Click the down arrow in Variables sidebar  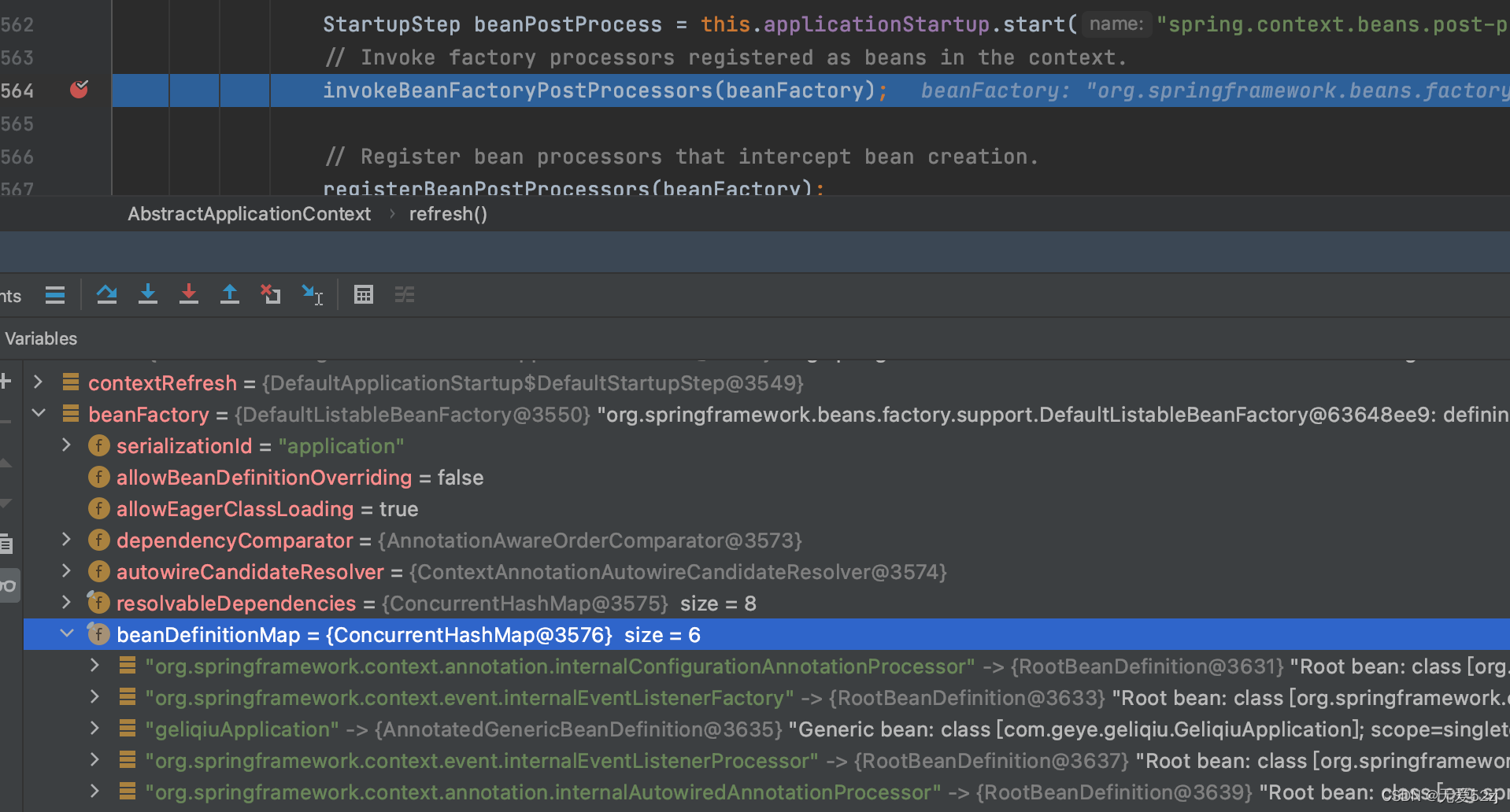(6, 503)
